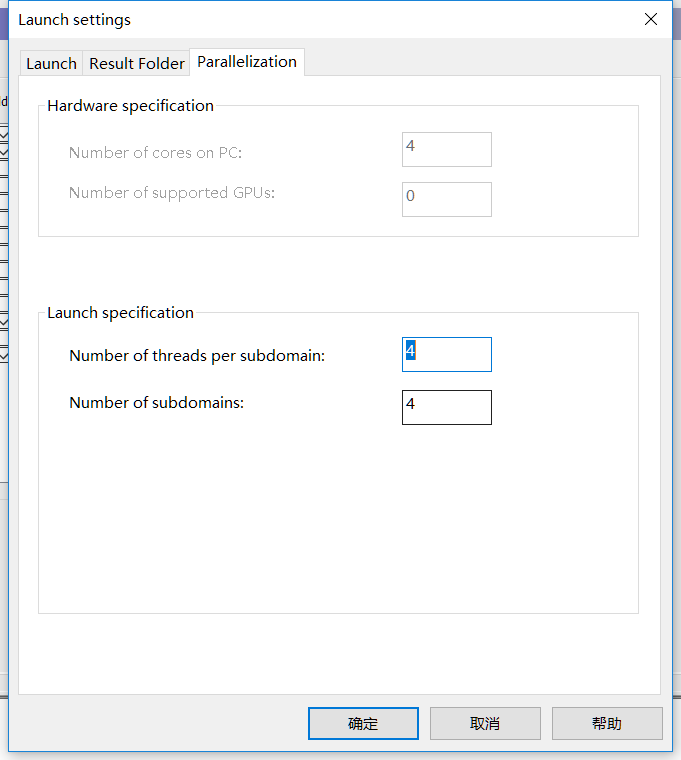
Task: Cancel the dialog with 取消 button
Action: (x=485, y=723)
